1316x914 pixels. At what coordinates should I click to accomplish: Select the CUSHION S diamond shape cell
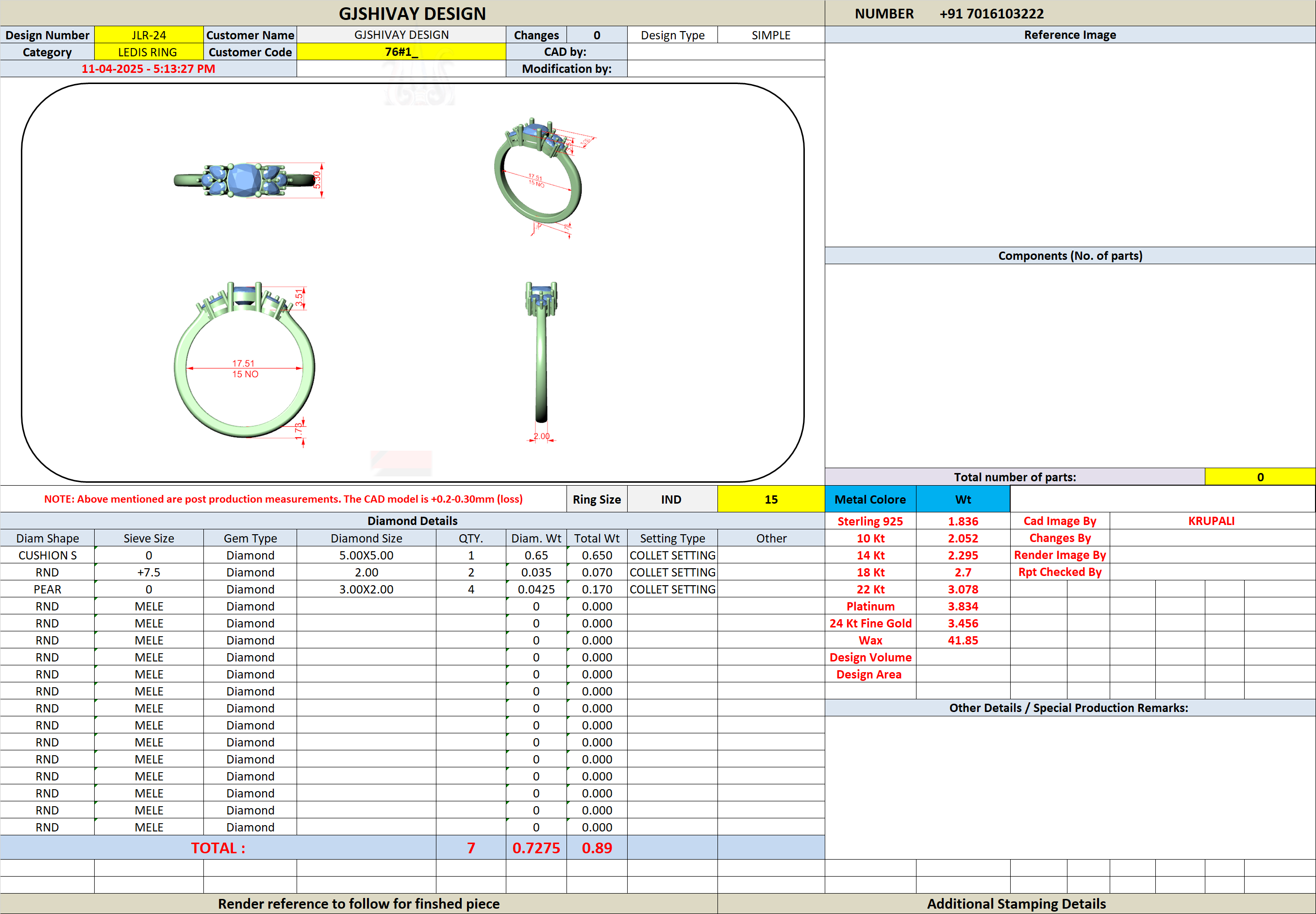[x=48, y=556]
